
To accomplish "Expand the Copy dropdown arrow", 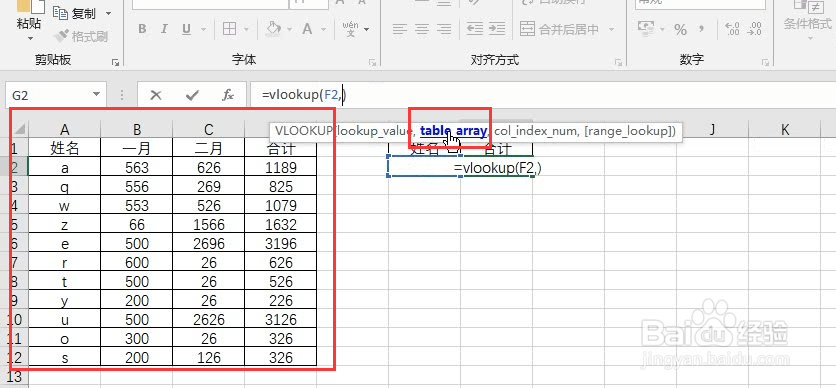I will pos(109,14).
